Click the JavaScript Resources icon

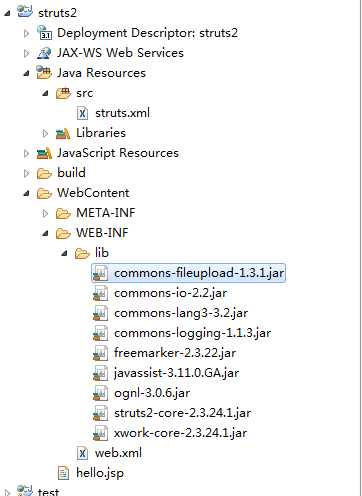click(44, 153)
